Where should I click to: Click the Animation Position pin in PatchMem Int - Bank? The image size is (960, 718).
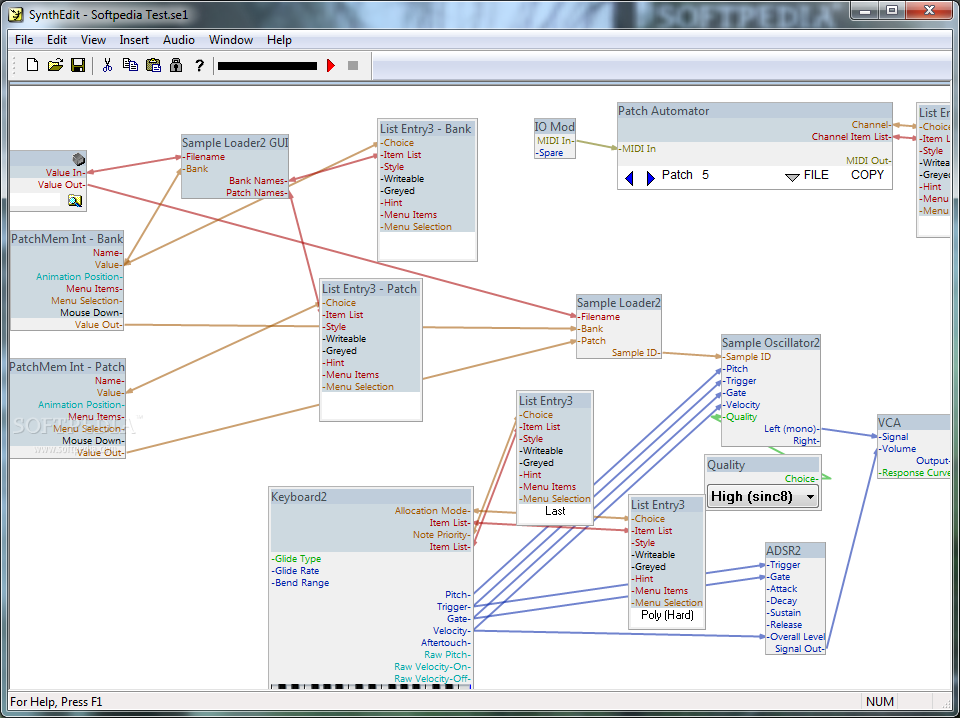tap(79, 277)
